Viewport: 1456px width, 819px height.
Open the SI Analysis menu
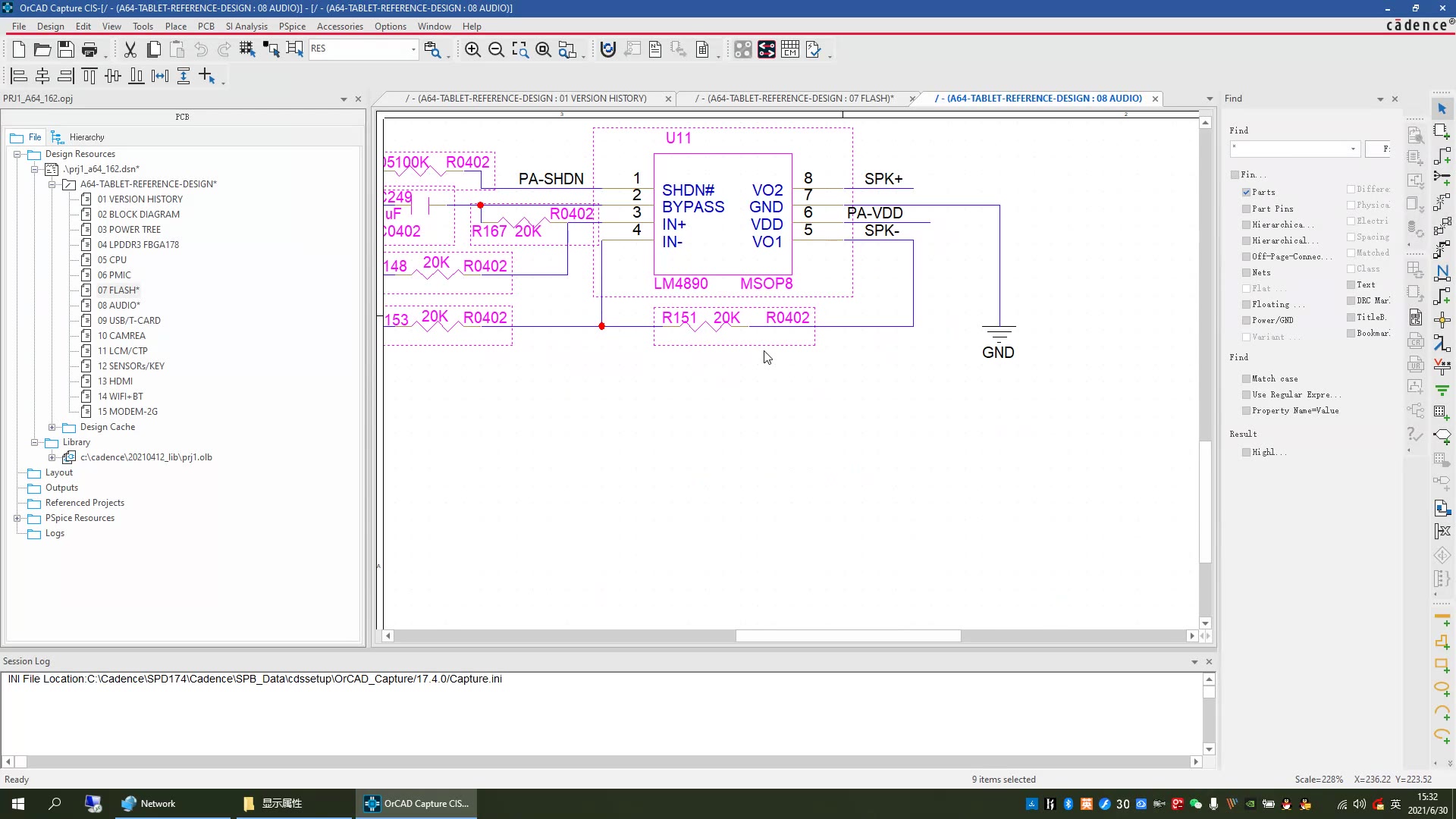[246, 26]
